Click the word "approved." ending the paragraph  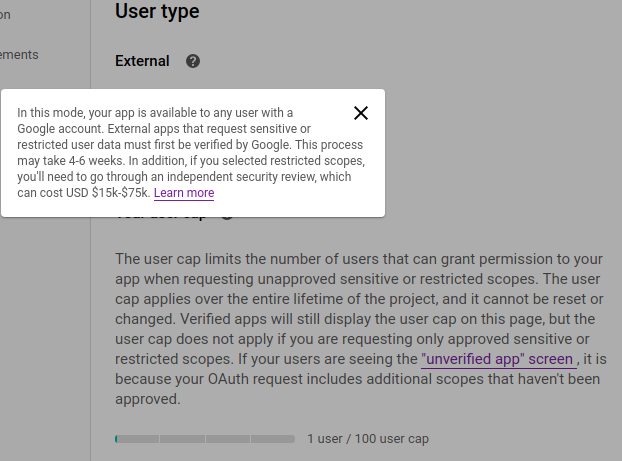148,400
